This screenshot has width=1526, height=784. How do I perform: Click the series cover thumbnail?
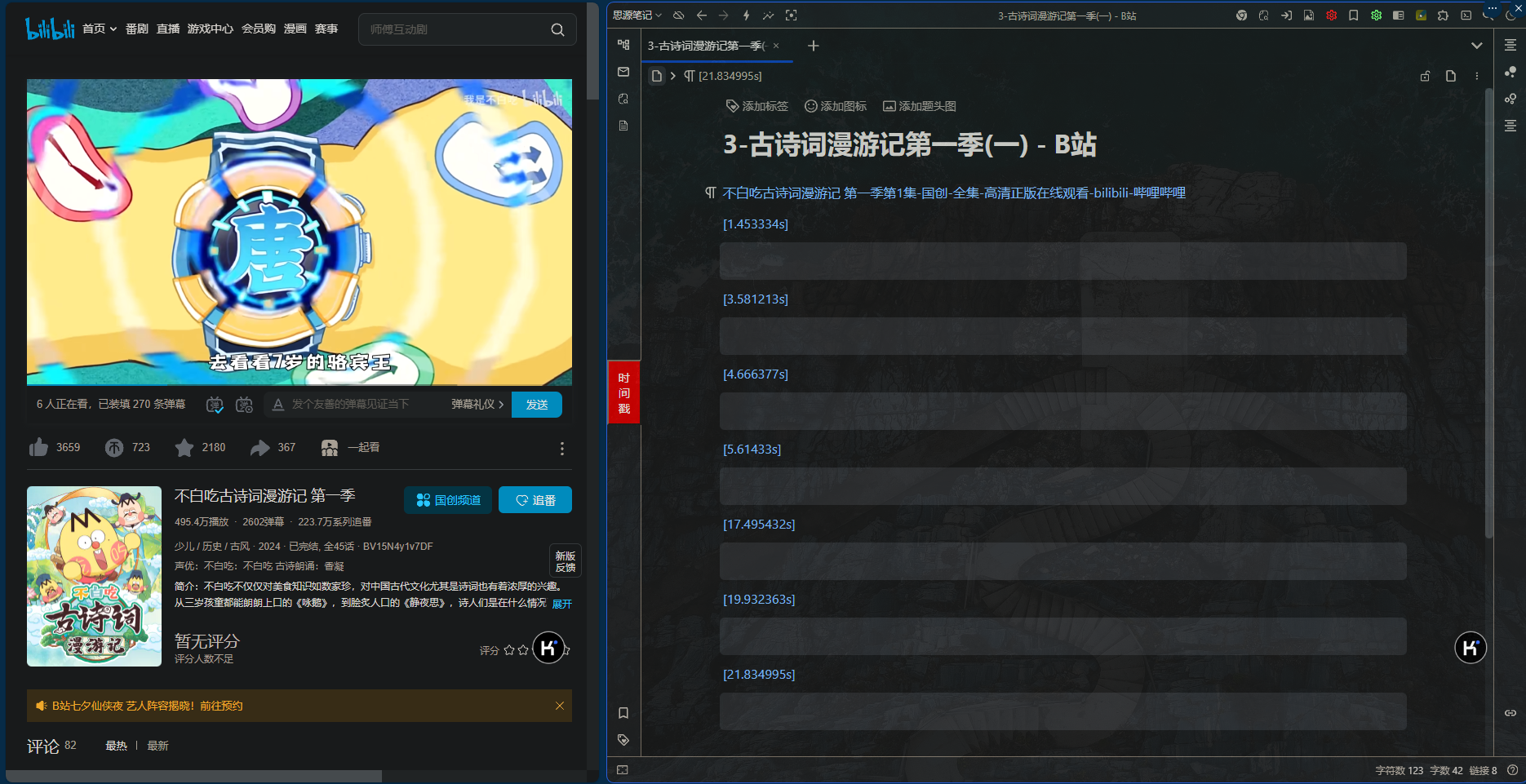pos(94,576)
